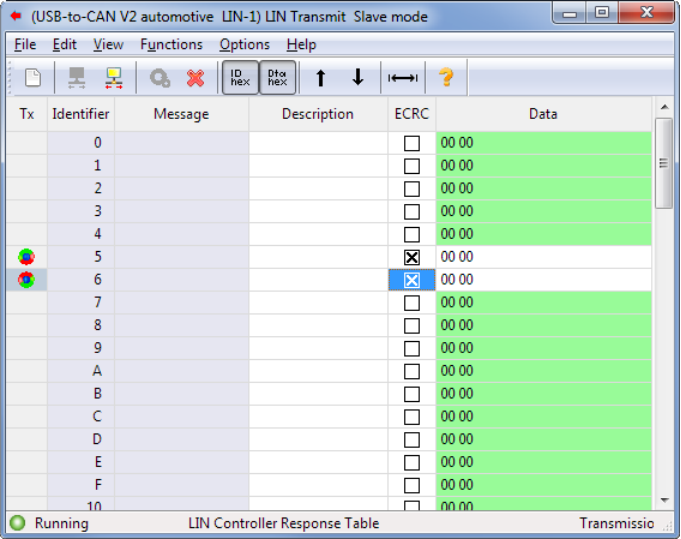681x539 pixels.
Task: Uncheck ECRC checkbox for identifier 5
Action: click(x=412, y=257)
